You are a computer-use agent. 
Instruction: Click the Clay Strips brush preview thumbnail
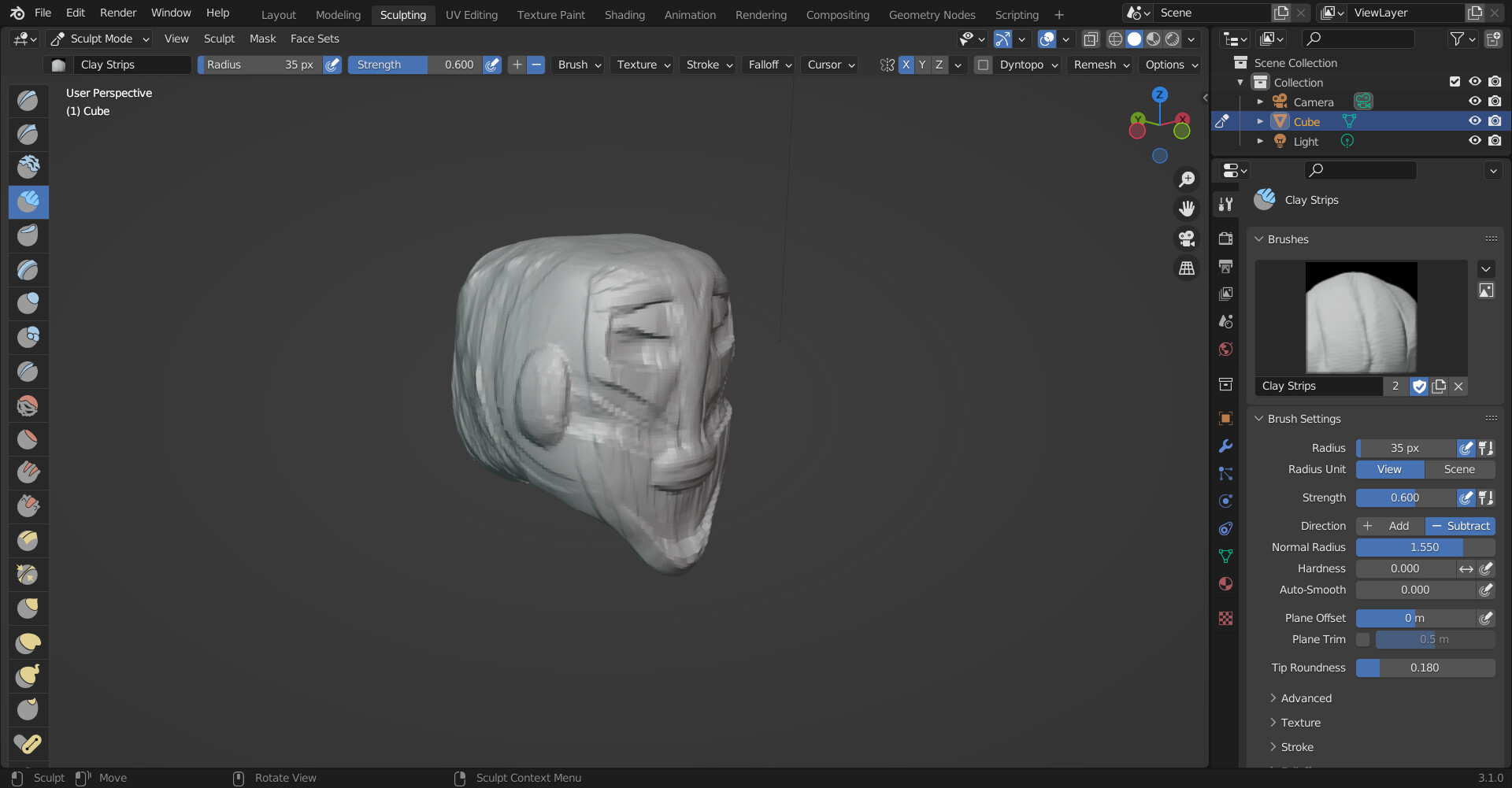click(1361, 317)
